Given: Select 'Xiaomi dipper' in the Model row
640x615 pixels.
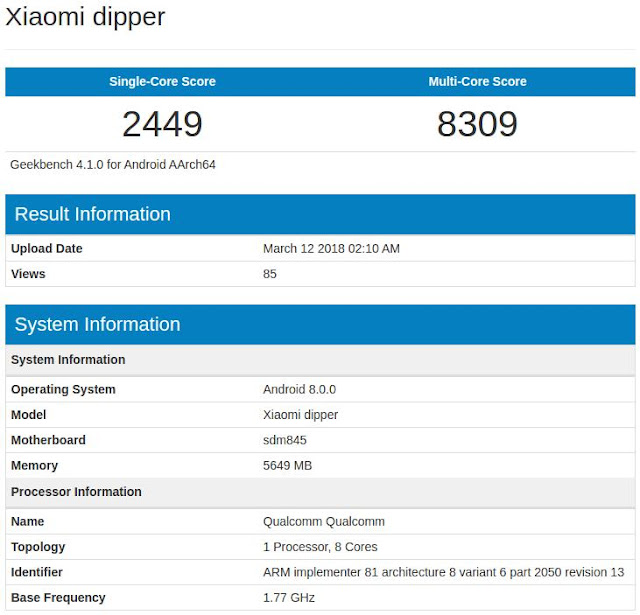Looking at the screenshot, I should coord(300,415).
